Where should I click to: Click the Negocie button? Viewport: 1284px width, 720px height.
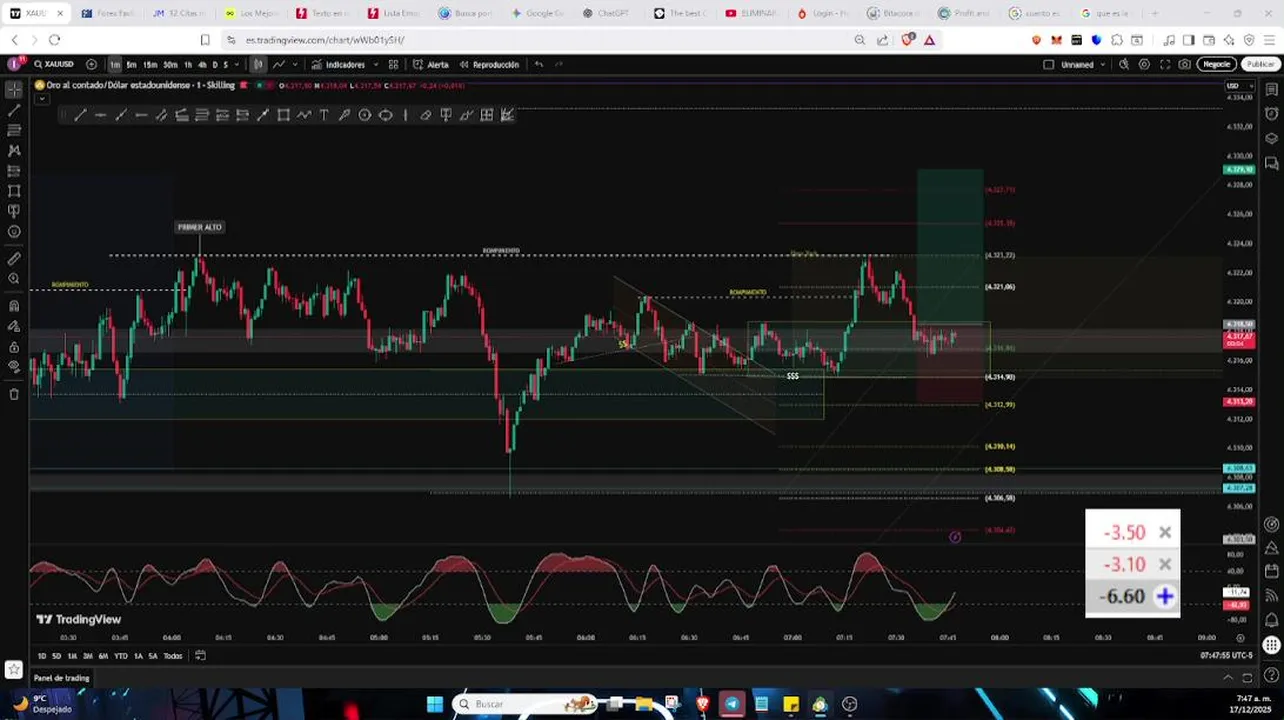pos(1216,64)
